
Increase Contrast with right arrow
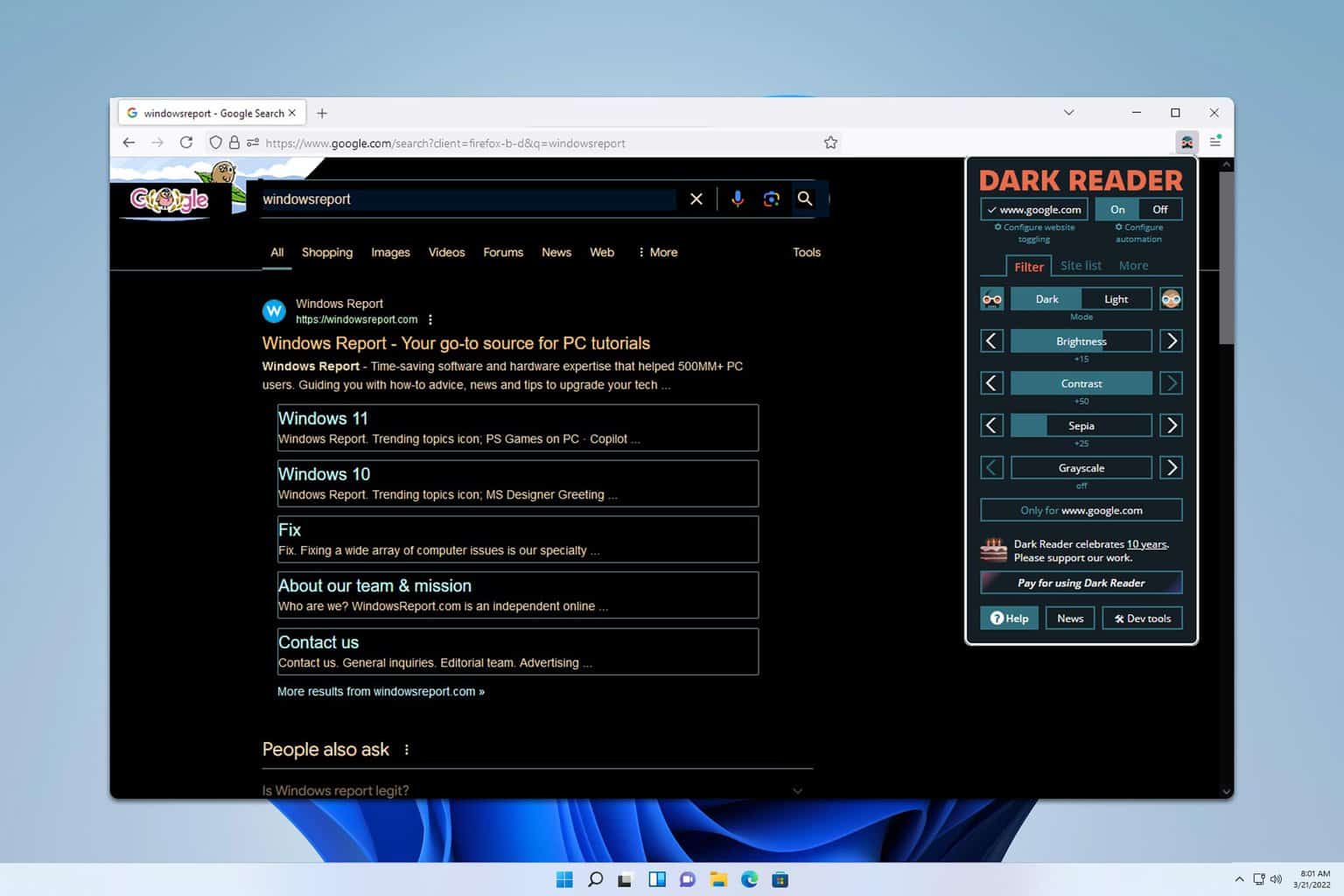1172,383
